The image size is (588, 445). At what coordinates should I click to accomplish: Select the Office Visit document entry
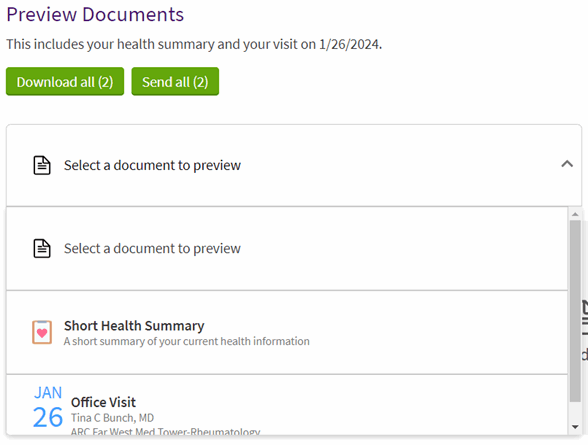click(287, 405)
